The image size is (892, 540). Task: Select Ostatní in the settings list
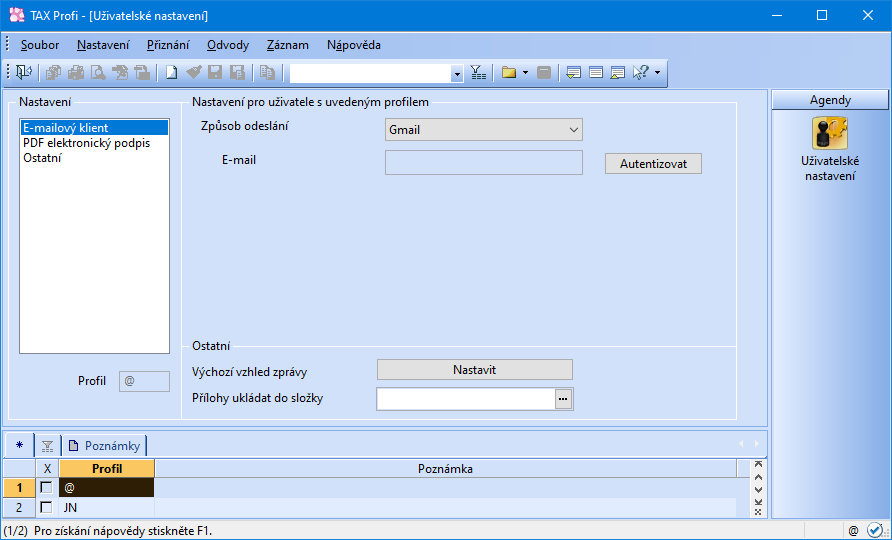click(x=94, y=158)
